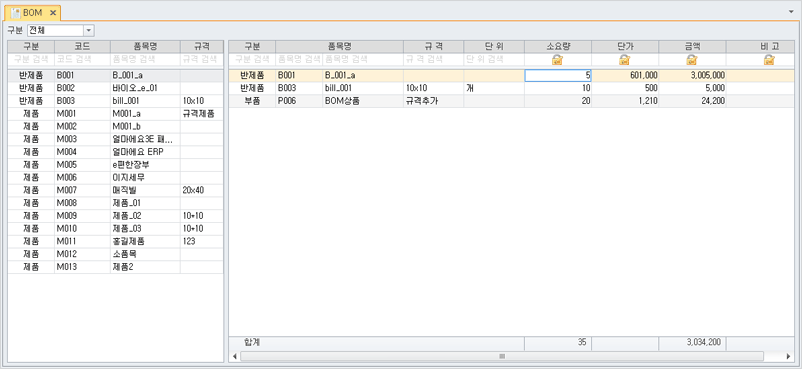Image resolution: width=802 pixels, height=369 pixels.
Task: Click the document icon on BOM tab
Action: click(x=15, y=12)
